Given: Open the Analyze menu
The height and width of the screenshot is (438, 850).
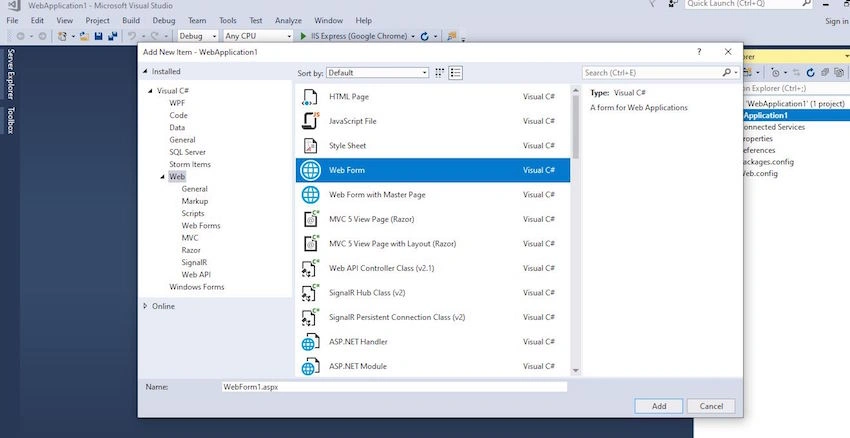Looking at the screenshot, I should coord(288,21).
